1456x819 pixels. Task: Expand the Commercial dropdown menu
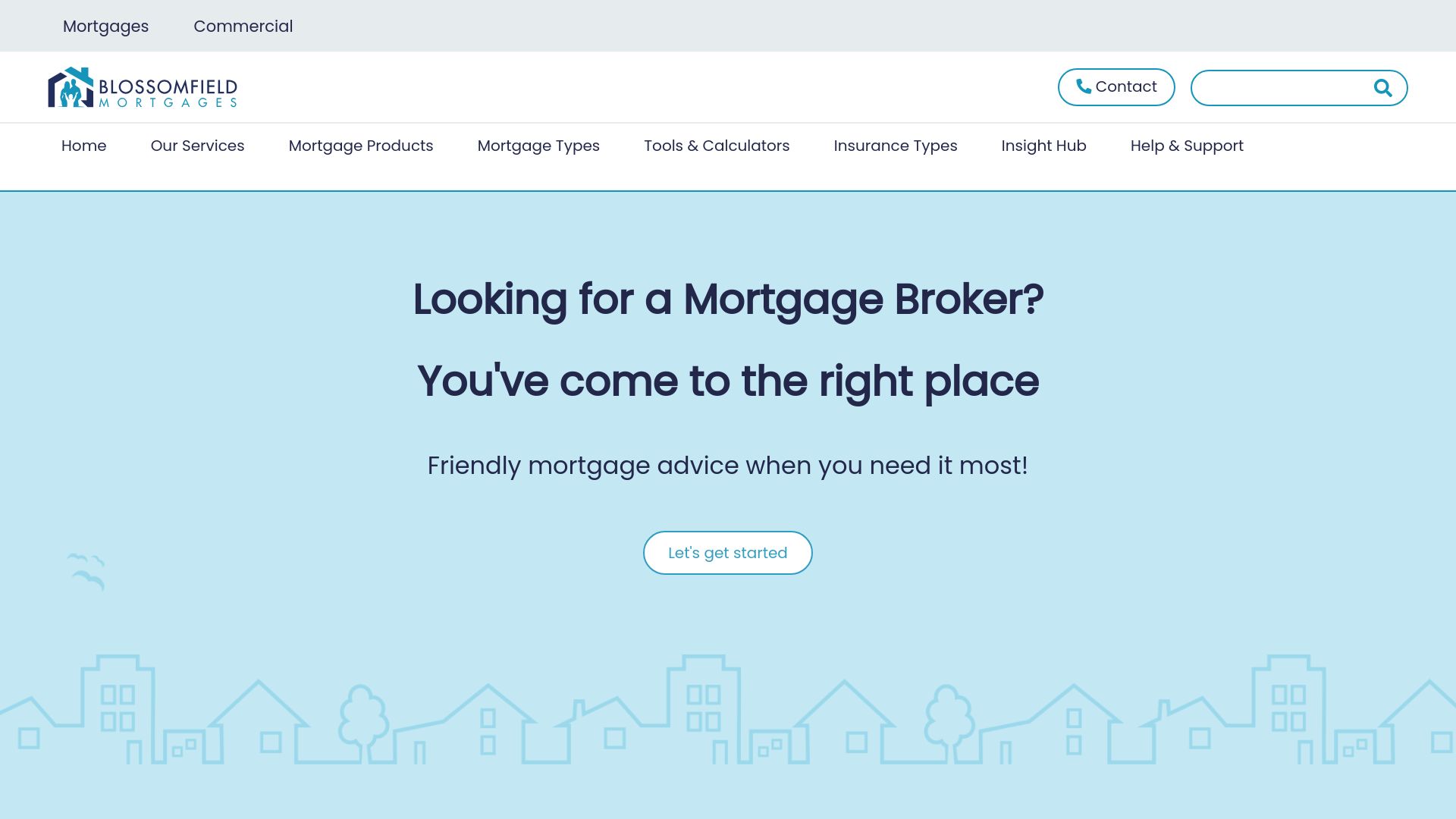pos(243,26)
